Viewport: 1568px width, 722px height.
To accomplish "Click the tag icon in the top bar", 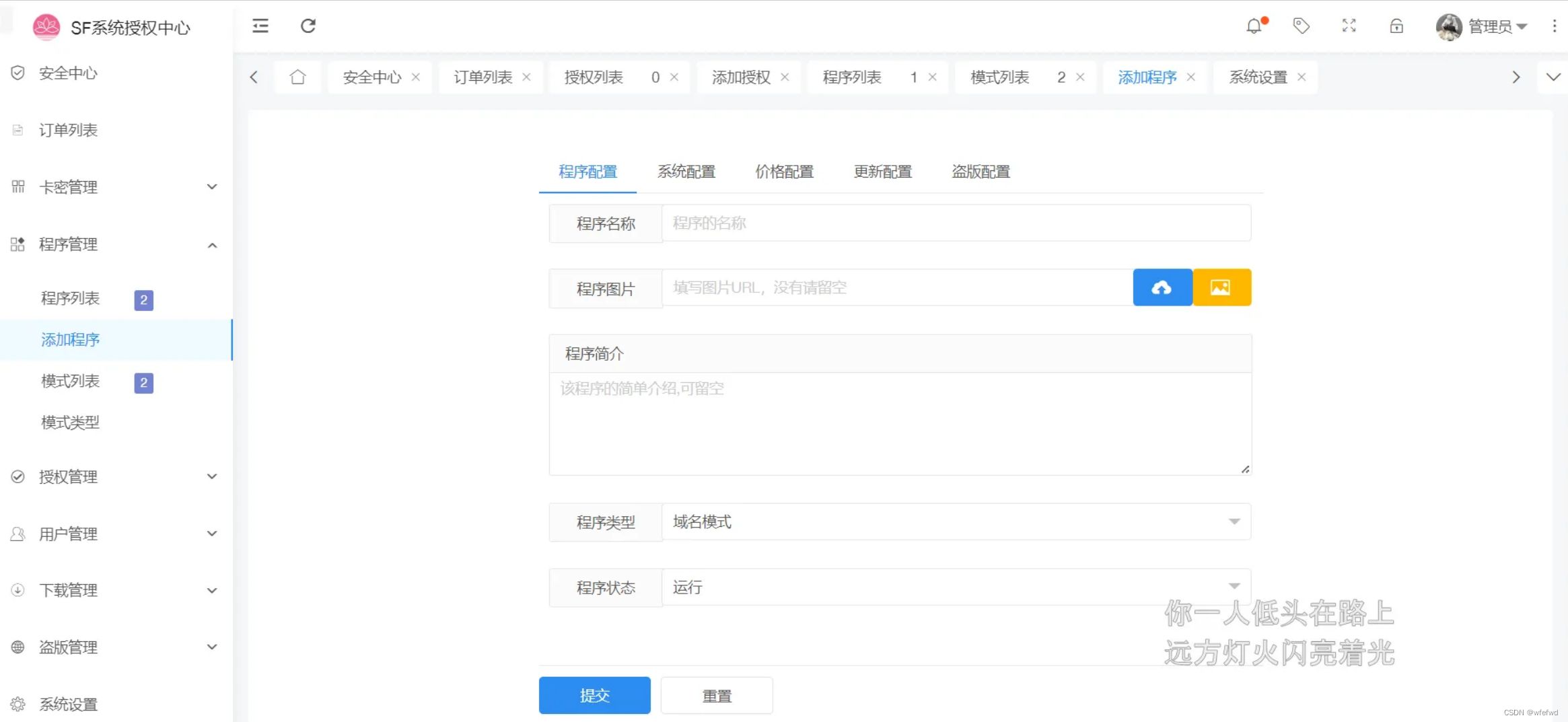I will 1301,26.
